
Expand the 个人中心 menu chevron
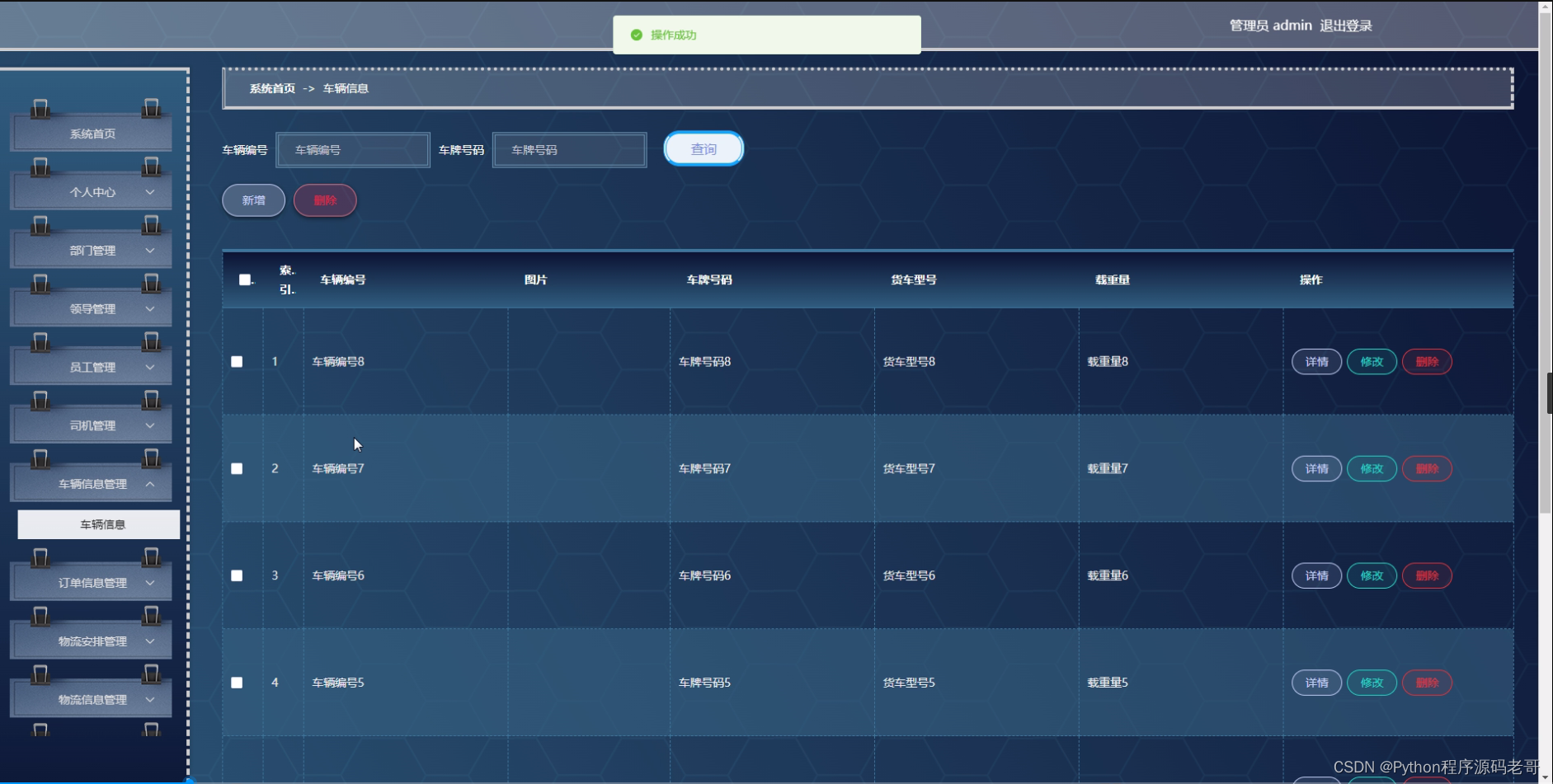pyautogui.click(x=150, y=192)
